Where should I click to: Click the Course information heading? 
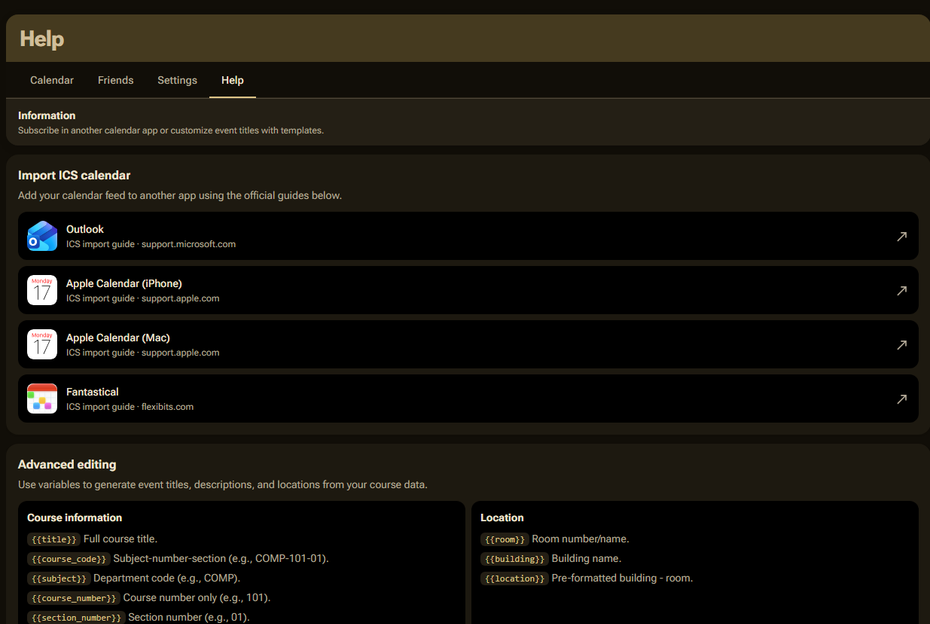[x=75, y=517]
